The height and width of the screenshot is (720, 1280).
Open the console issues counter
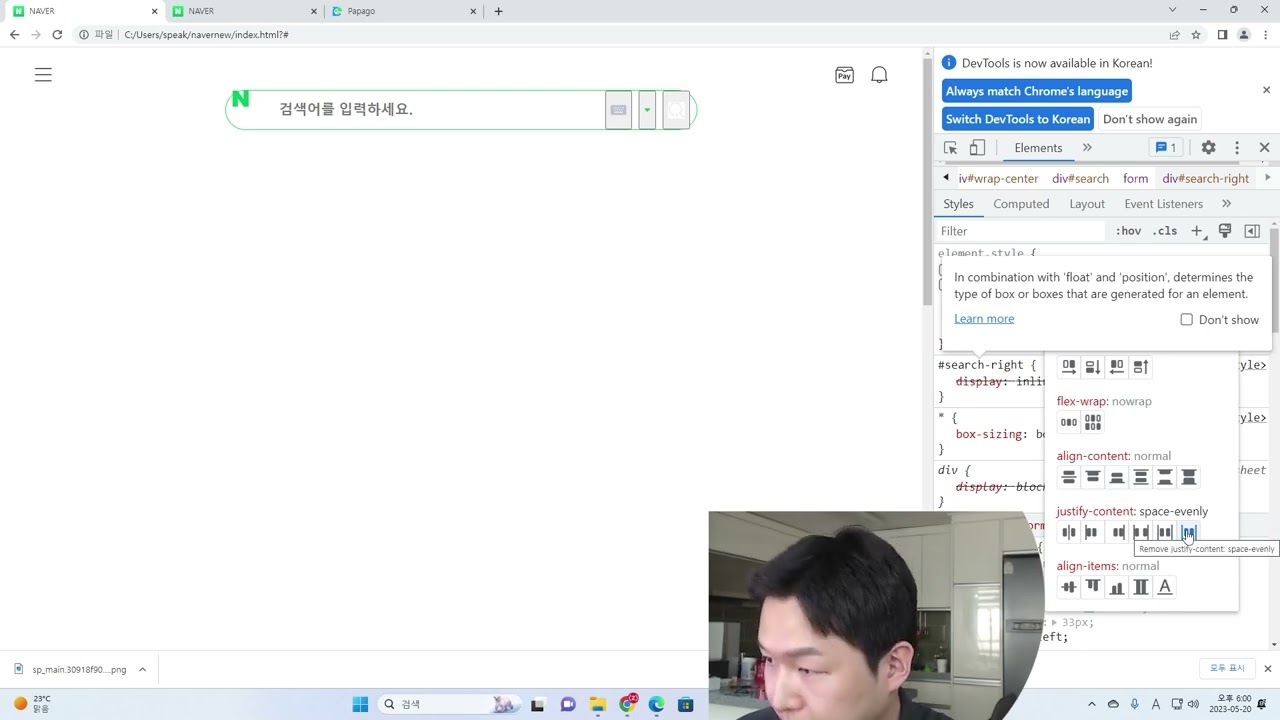[x=1166, y=148]
